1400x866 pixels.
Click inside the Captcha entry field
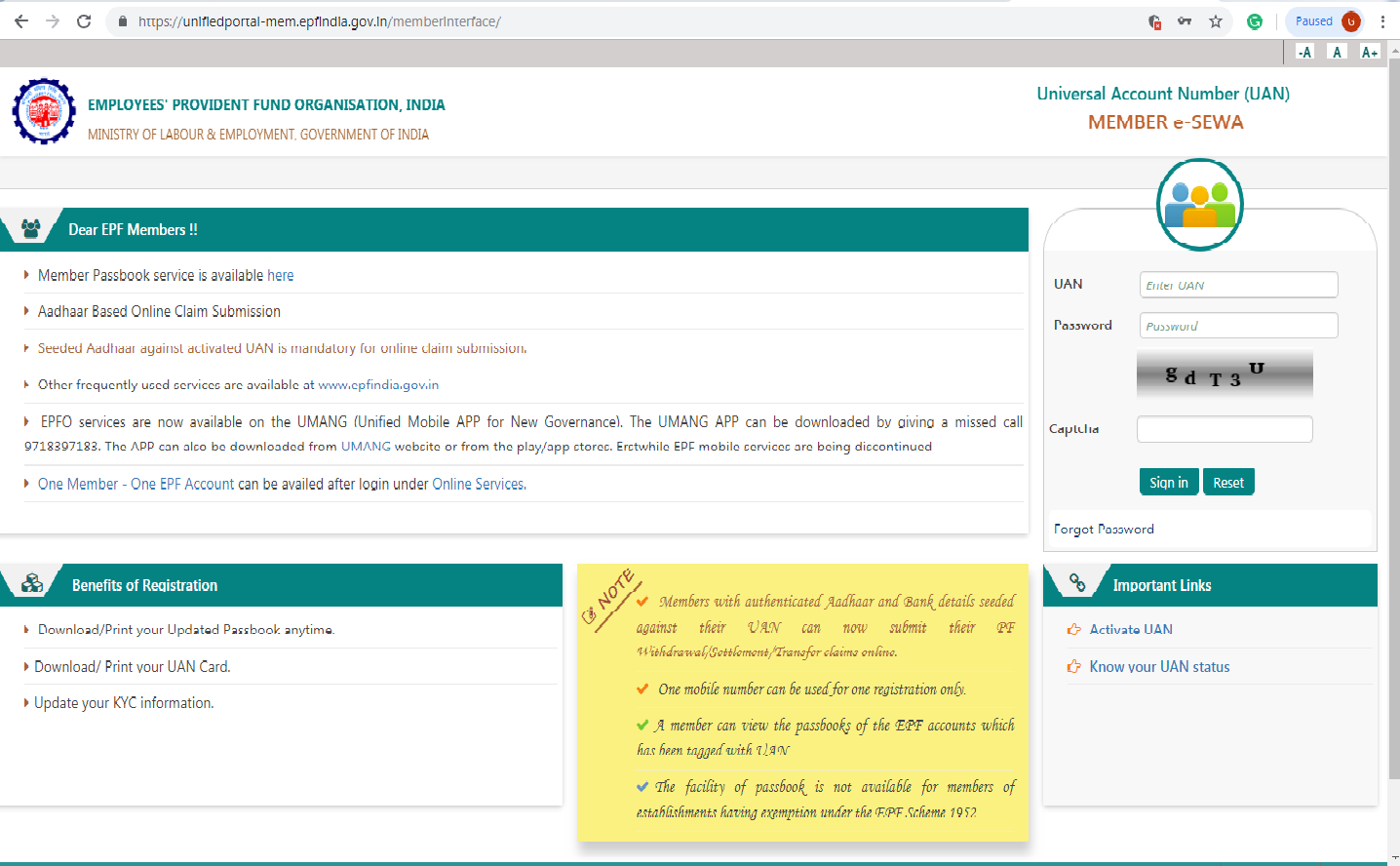tap(1224, 429)
